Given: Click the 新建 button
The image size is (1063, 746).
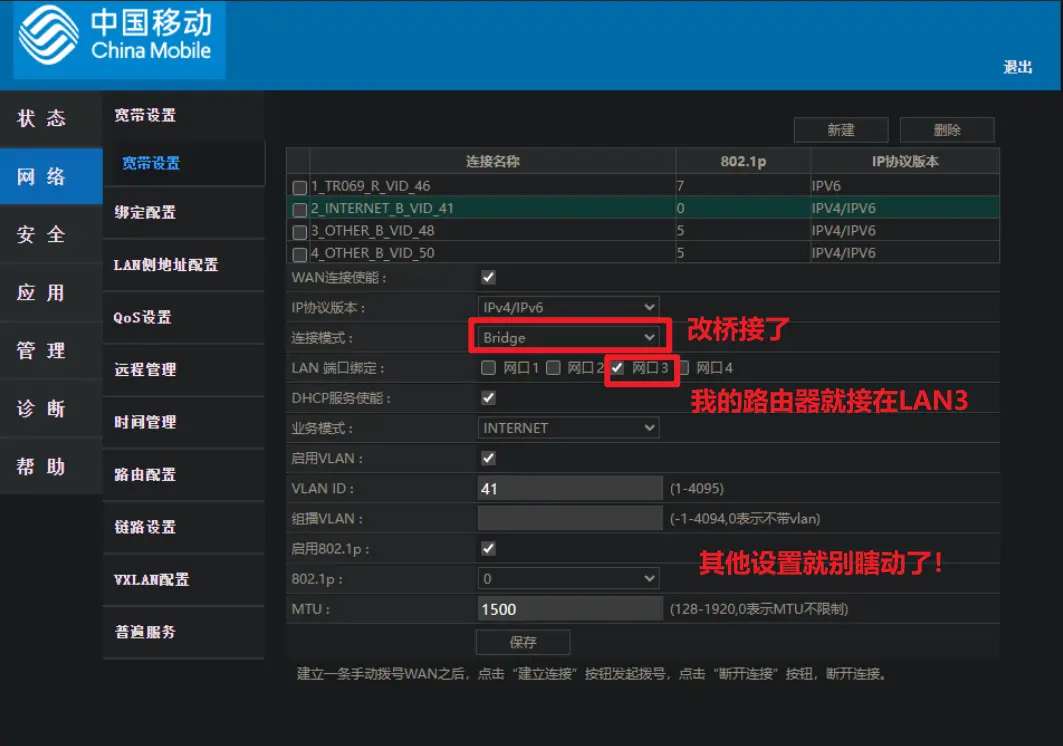Looking at the screenshot, I should pyautogui.click(x=840, y=130).
